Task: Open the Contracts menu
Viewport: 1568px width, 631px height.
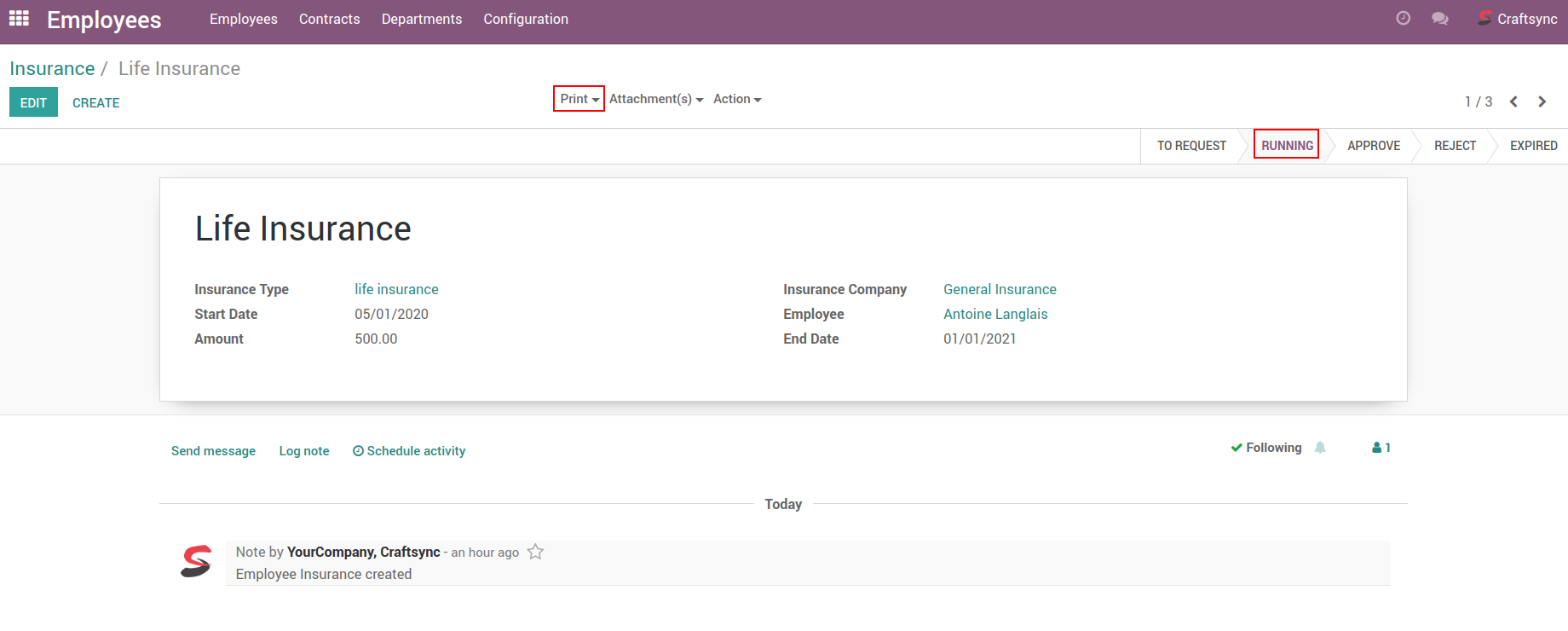Action: [x=329, y=19]
